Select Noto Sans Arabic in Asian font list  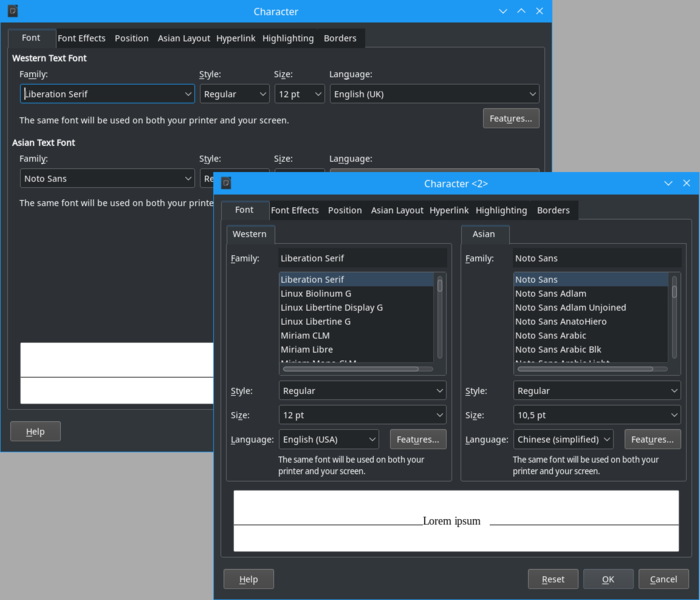tap(551, 336)
